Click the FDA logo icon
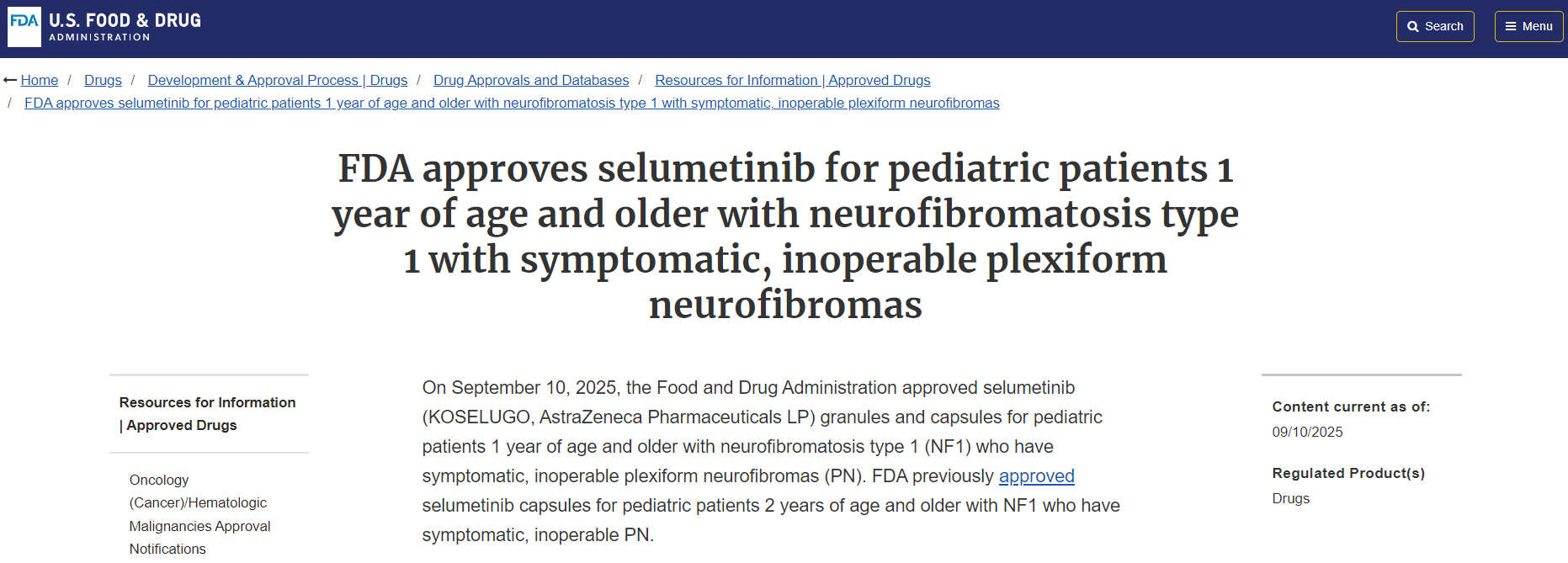1568x563 pixels. point(24,27)
